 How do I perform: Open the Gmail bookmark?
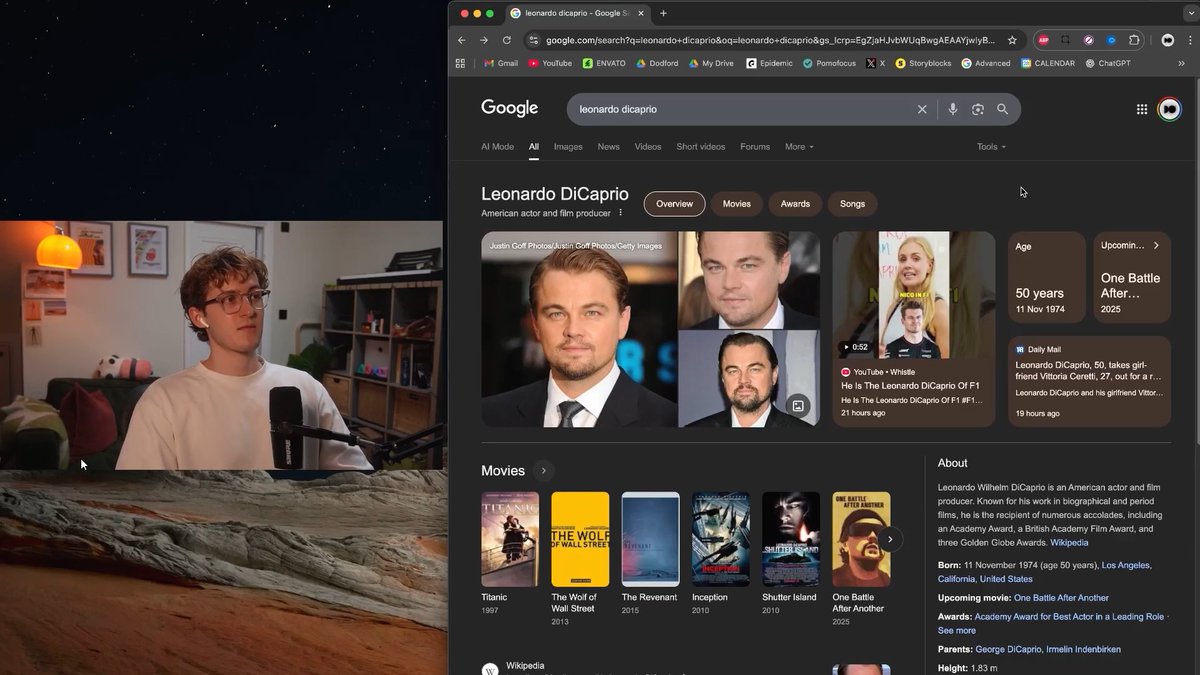[501, 63]
